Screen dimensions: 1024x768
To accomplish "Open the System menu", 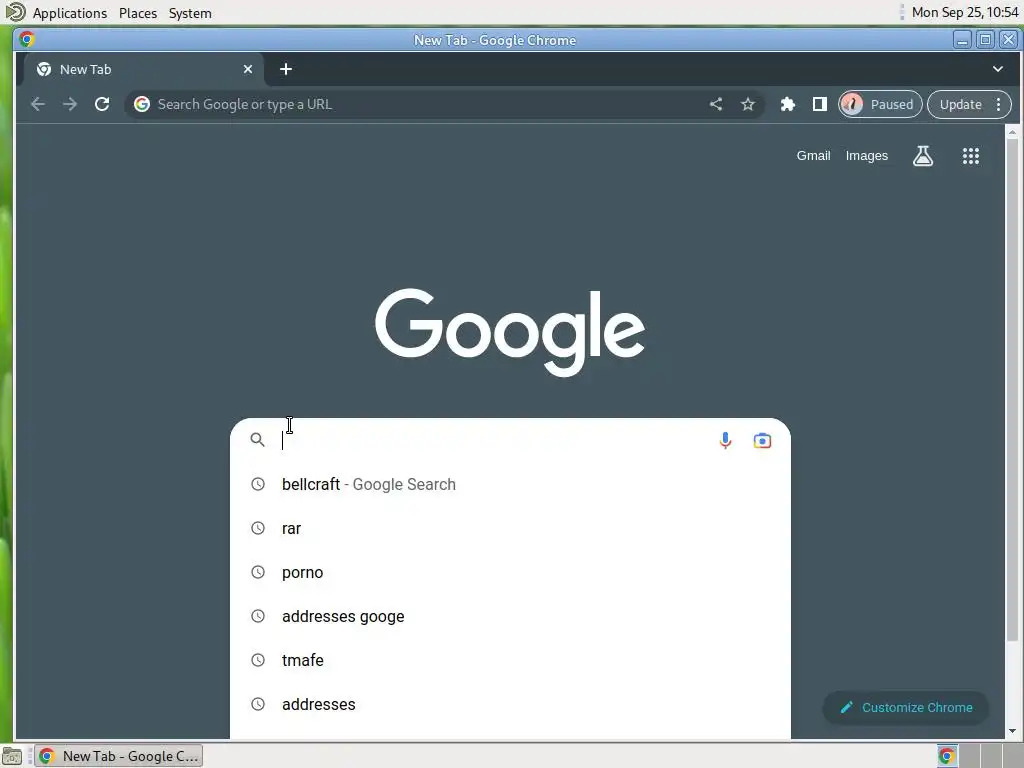I will pyautogui.click(x=190, y=13).
